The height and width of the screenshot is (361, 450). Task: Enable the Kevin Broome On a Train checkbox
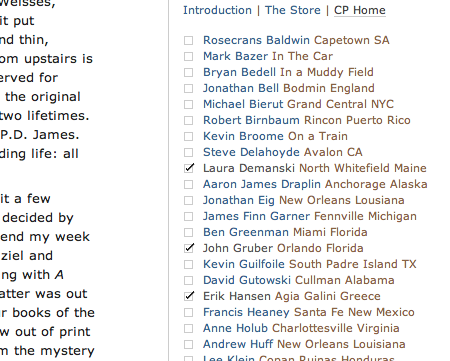(x=189, y=136)
